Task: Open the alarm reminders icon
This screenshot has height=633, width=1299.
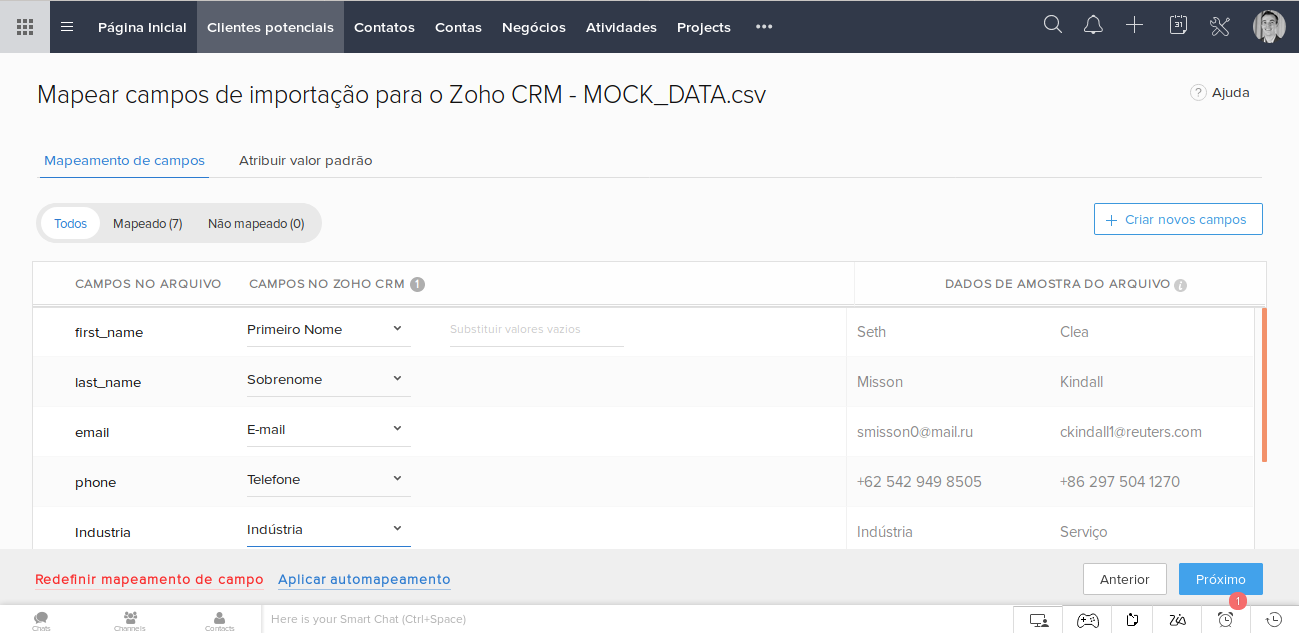Action: (1225, 620)
